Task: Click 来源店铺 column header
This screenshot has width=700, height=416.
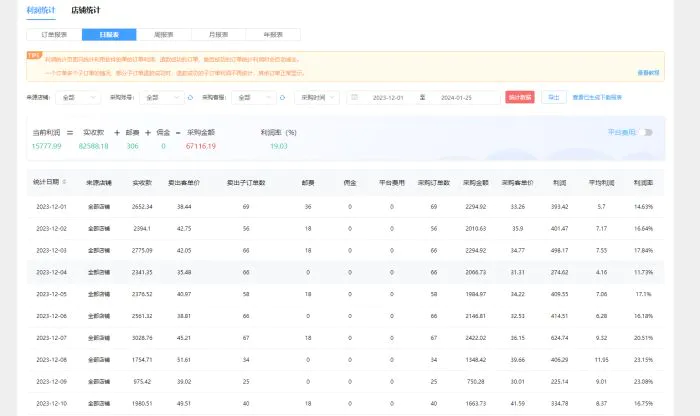Action: (99, 183)
